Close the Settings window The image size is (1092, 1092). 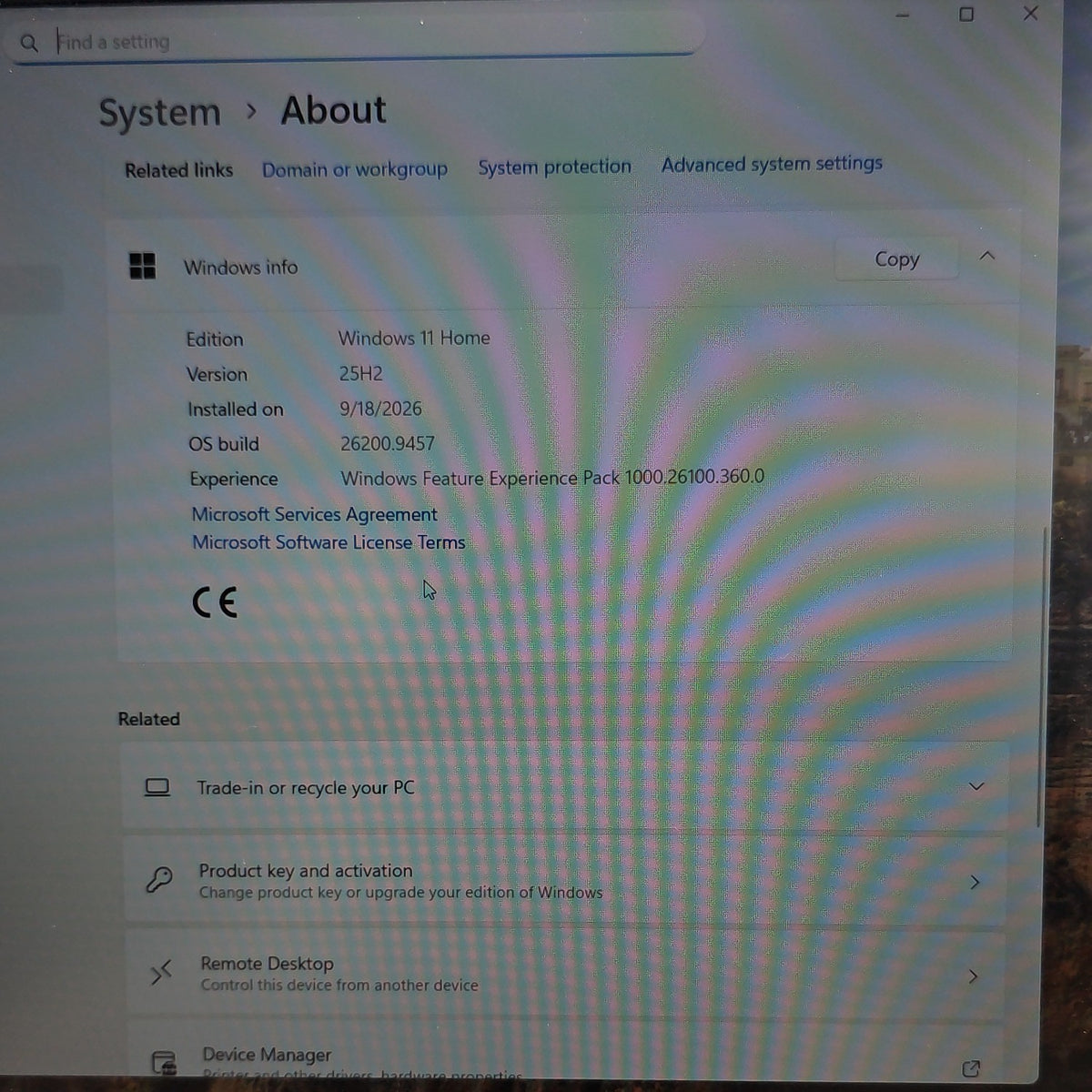[1030, 14]
